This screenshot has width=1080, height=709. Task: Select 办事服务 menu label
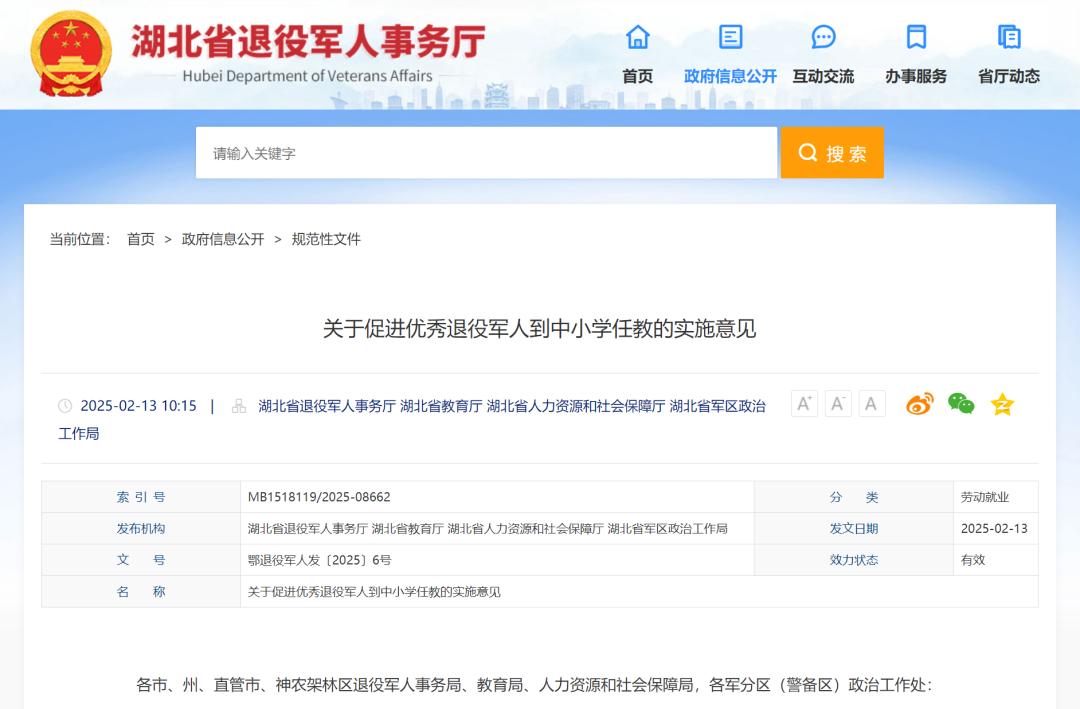(x=916, y=76)
